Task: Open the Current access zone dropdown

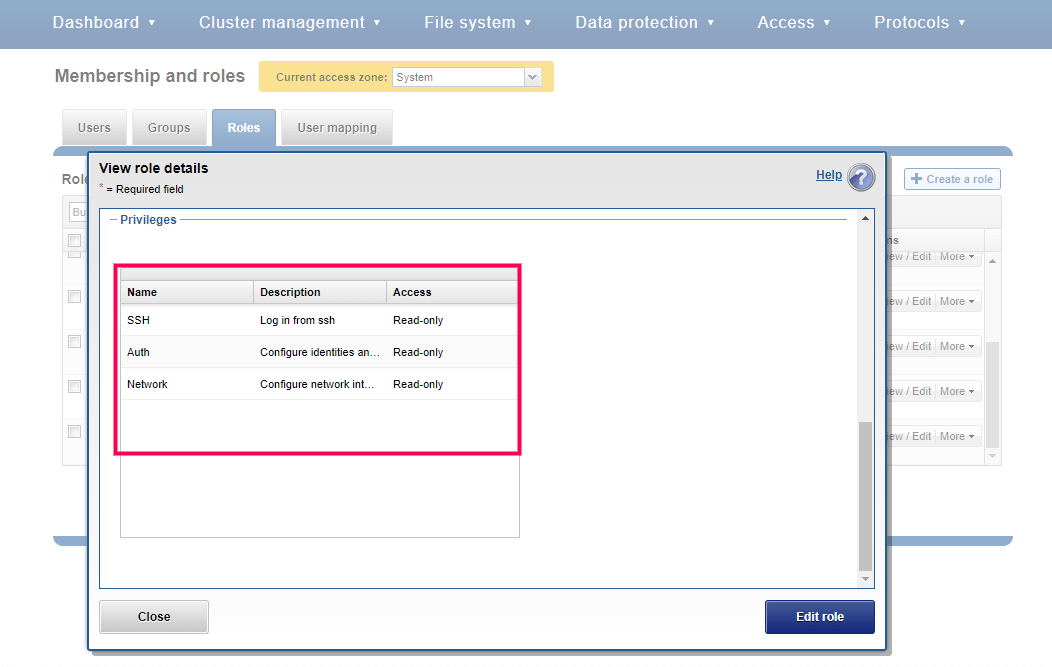Action: (532, 76)
